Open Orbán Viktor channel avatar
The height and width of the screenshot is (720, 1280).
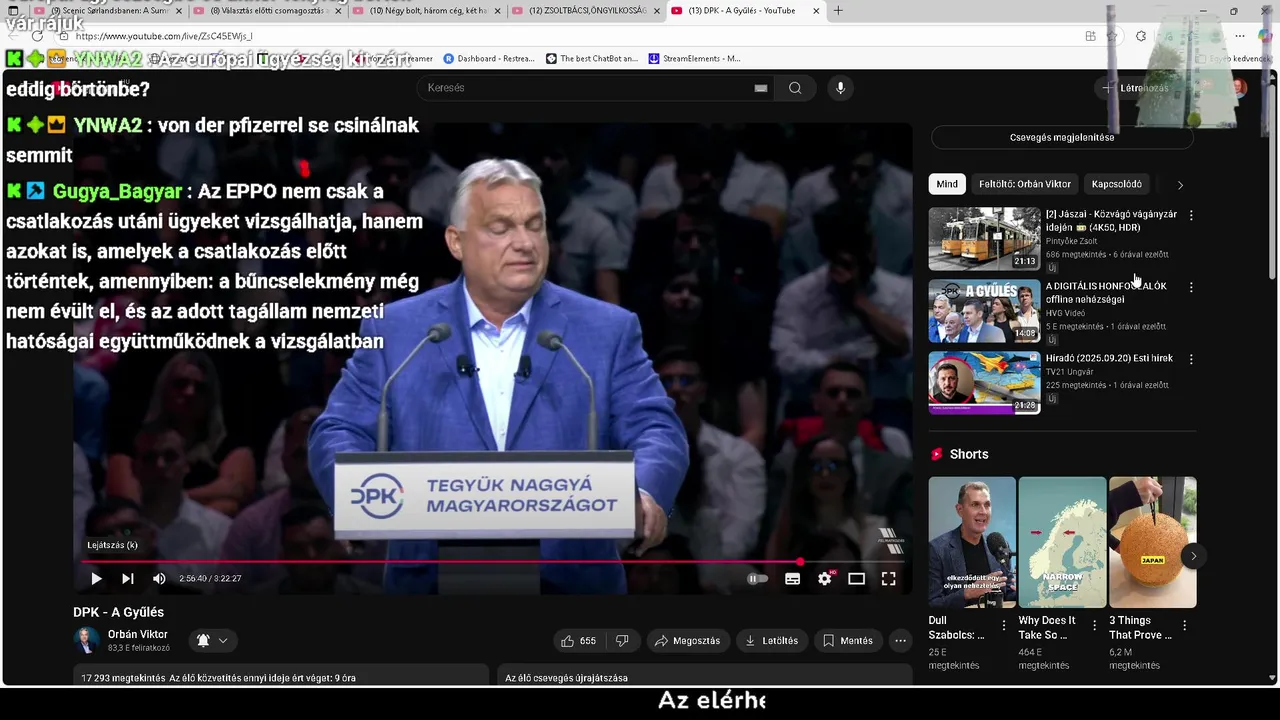pos(87,640)
